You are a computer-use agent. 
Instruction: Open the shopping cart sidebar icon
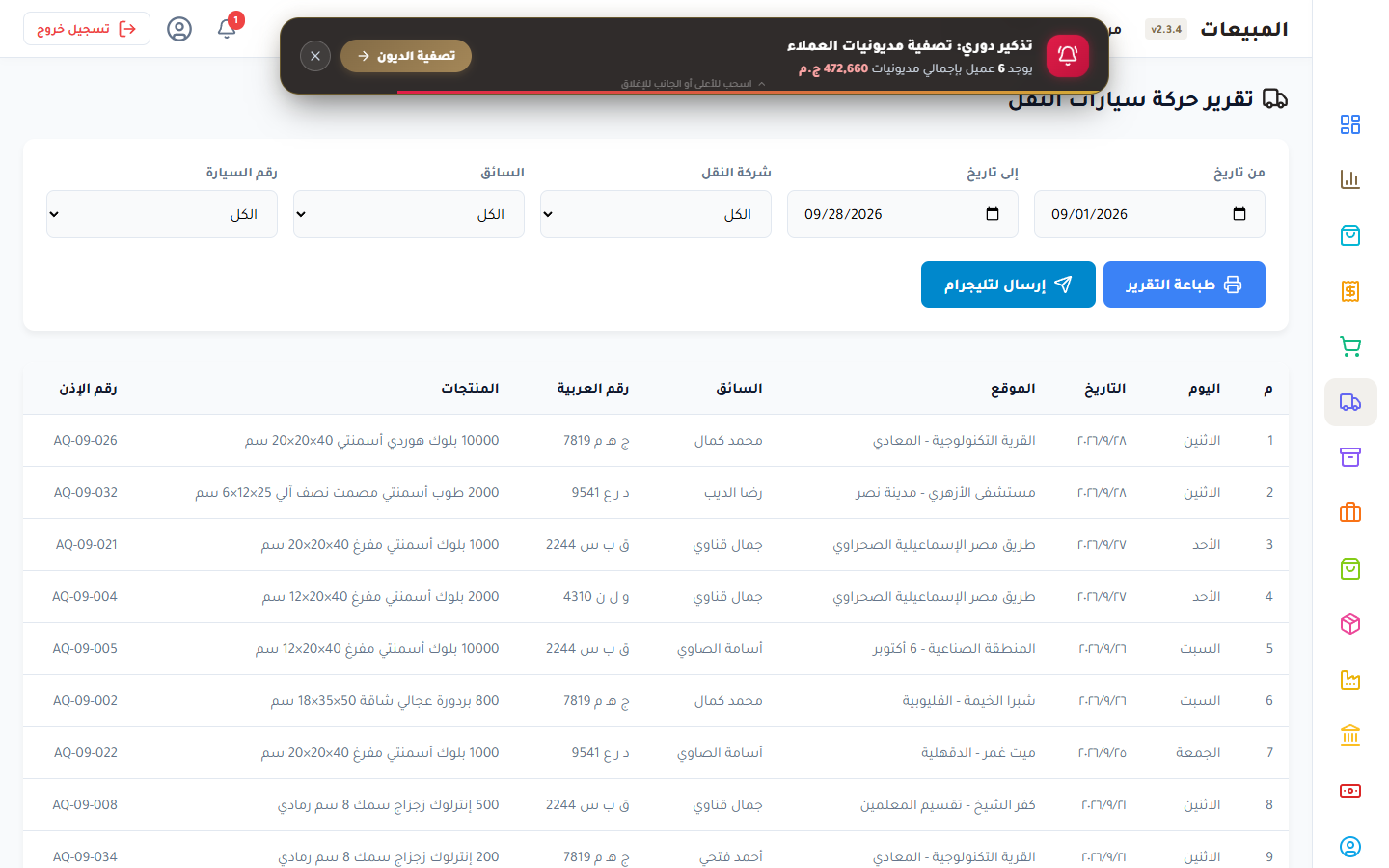1350,346
